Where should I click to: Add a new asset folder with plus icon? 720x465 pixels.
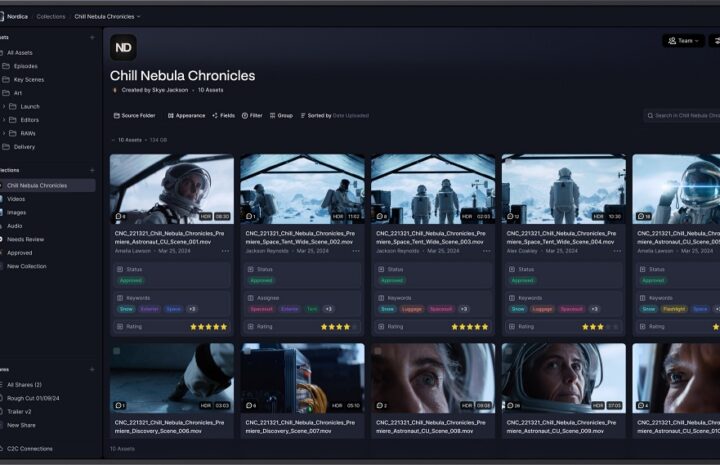click(x=92, y=38)
